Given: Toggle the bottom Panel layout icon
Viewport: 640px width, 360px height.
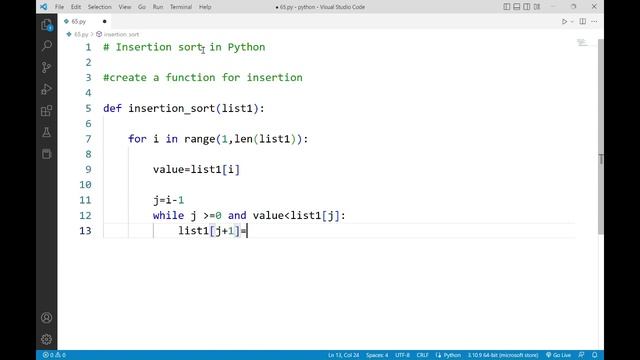Looking at the screenshot, I should tap(517, 7).
